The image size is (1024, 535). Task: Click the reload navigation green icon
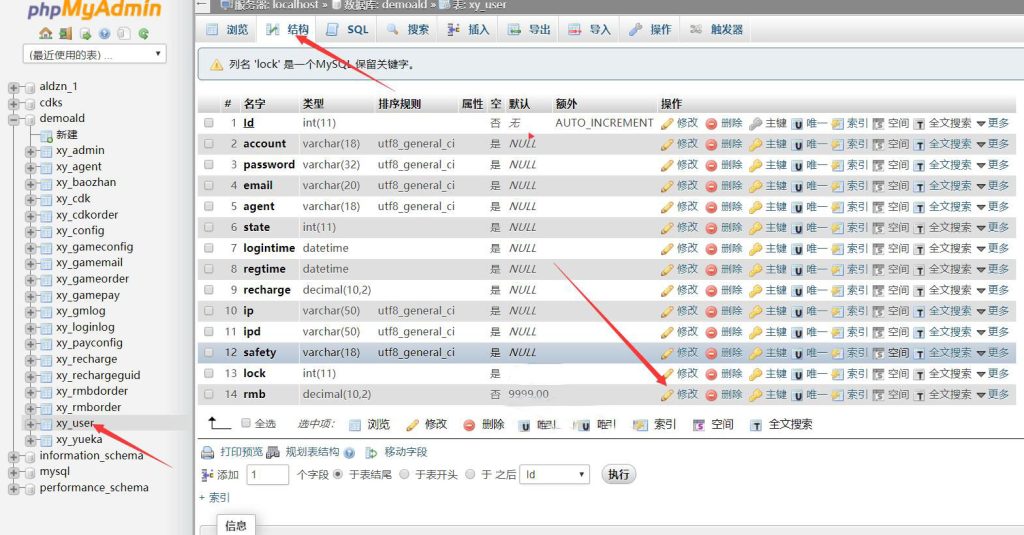coord(143,33)
